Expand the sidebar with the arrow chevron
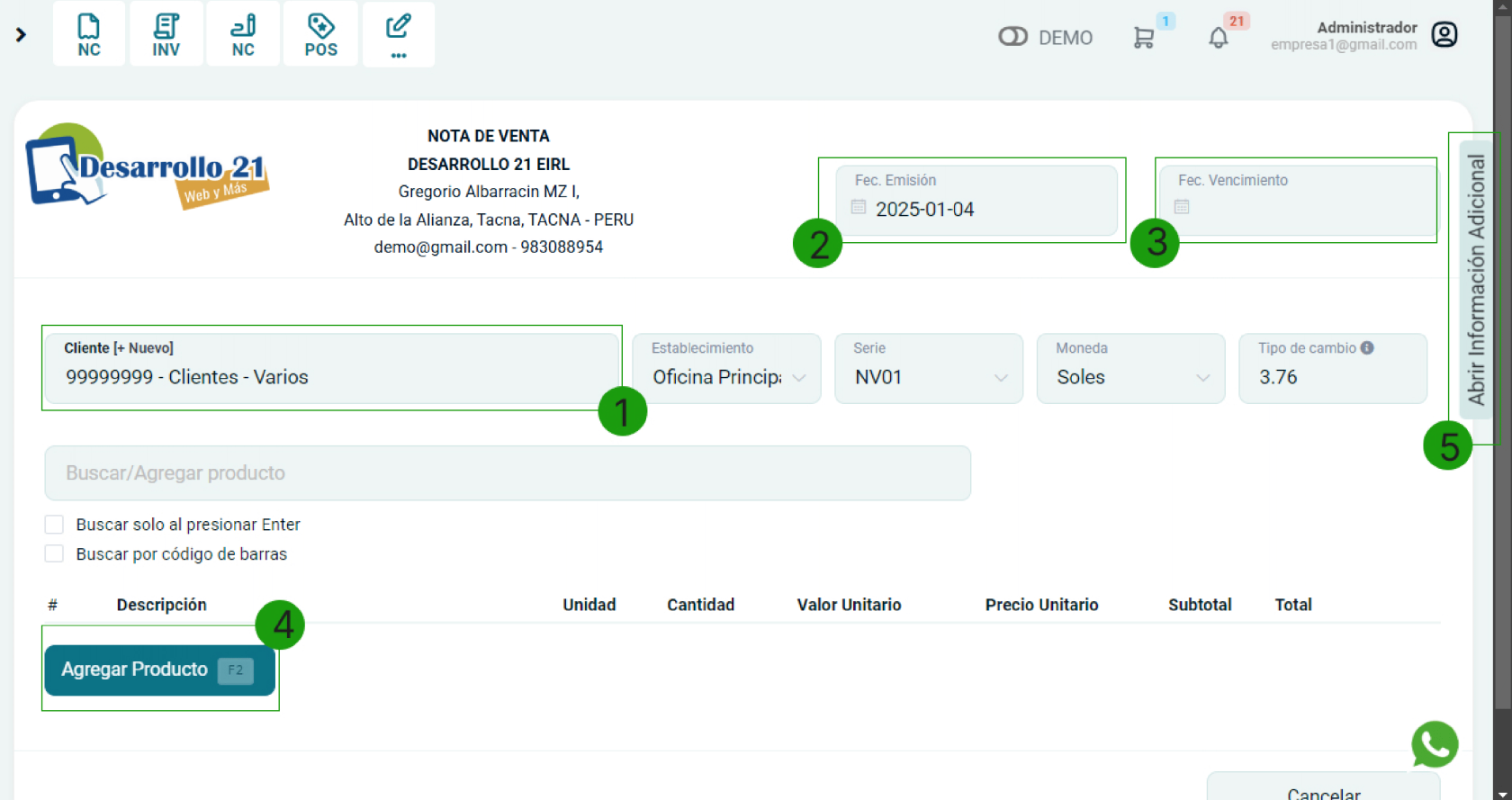This screenshot has width=1512, height=800. tap(21, 35)
